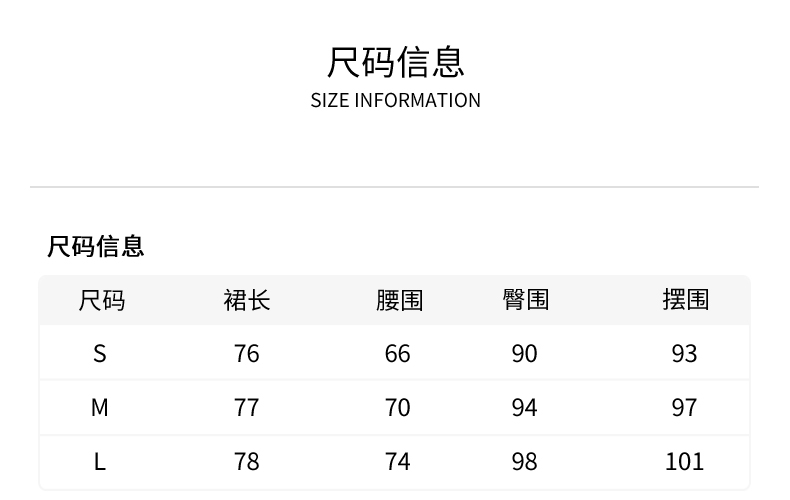Select the 尺码 column header
This screenshot has height=500, width=790.
point(101,300)
